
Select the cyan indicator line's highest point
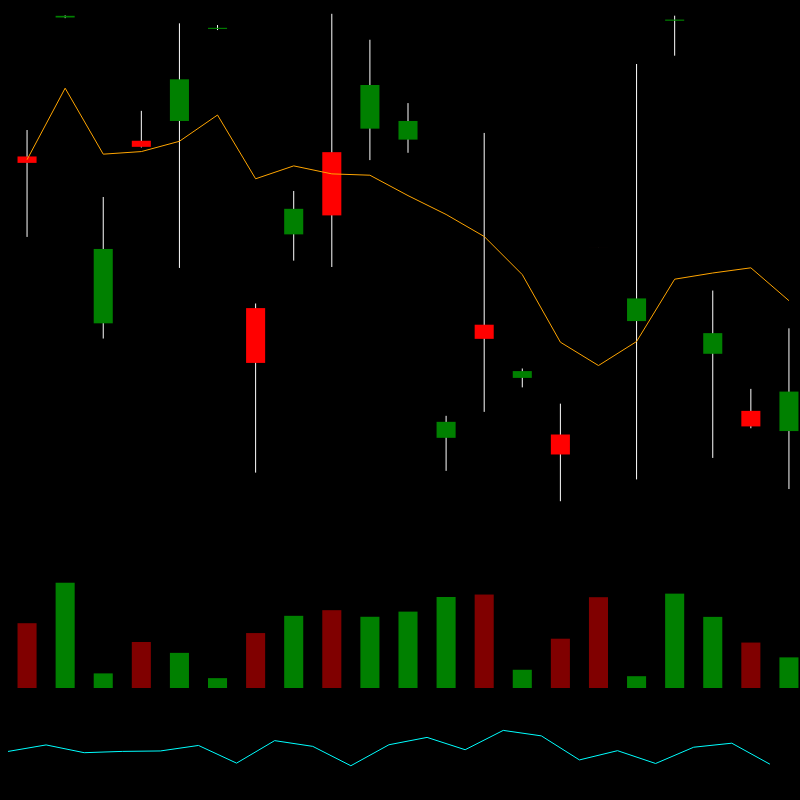point(503,731)
